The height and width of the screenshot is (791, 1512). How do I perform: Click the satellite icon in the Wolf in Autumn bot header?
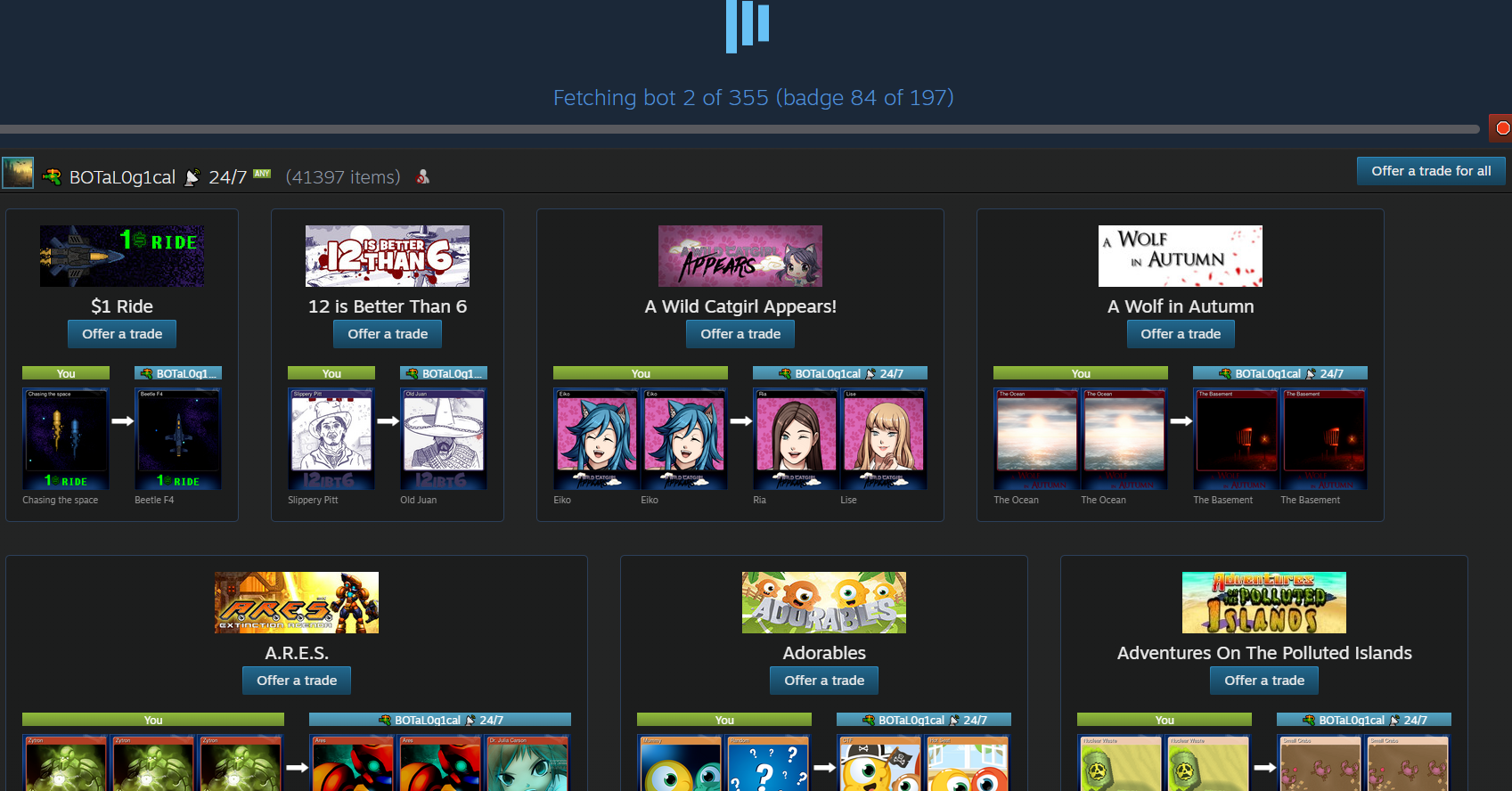coord(1311,374)
